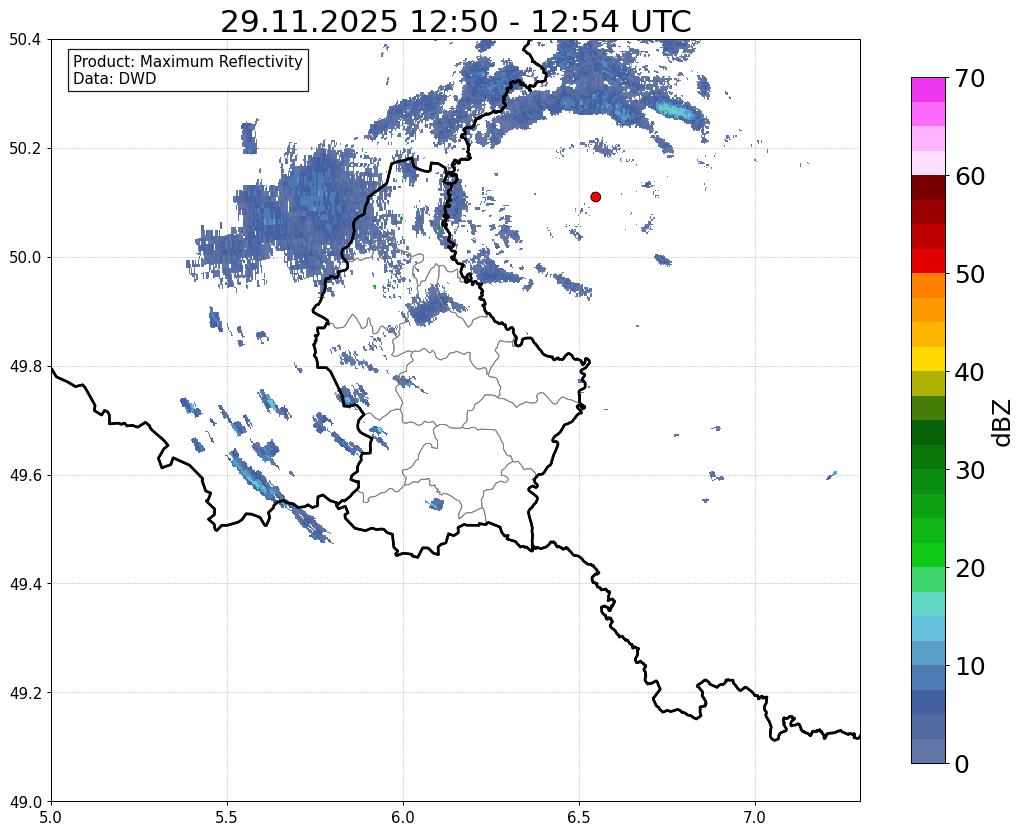The height and width of the screenshot is (834, 1023).
Task: Click the magenta swatch near 70 dBZ
Action: [x=928, y=89]
